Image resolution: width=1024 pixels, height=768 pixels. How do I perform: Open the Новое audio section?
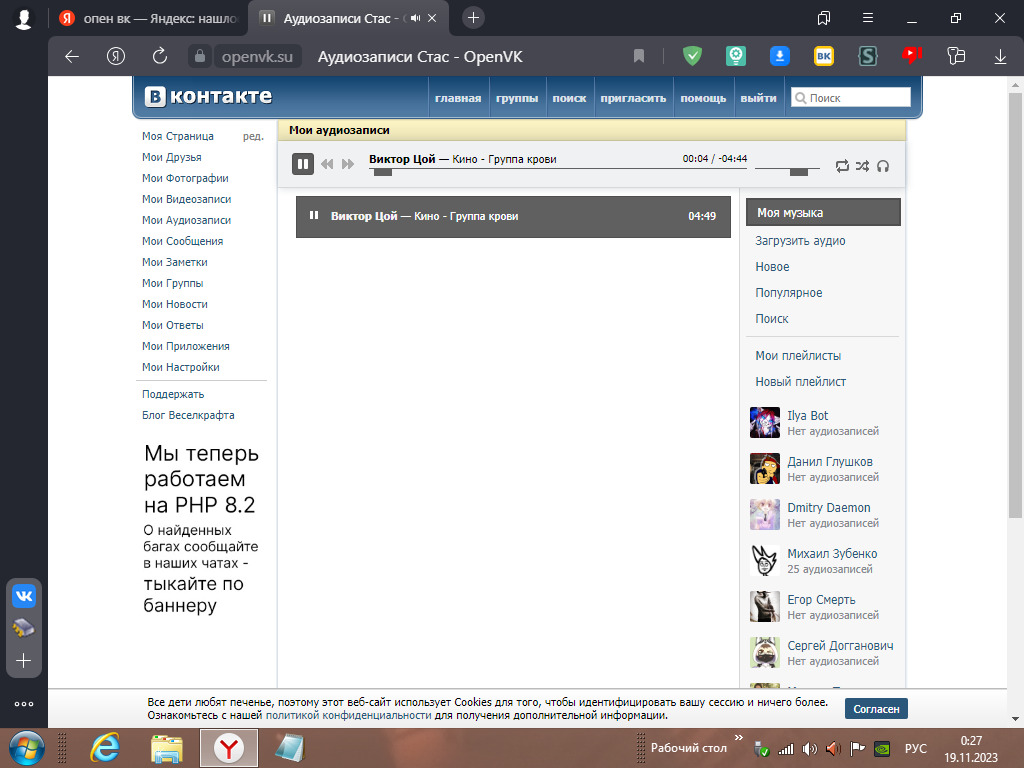(772, 266)
